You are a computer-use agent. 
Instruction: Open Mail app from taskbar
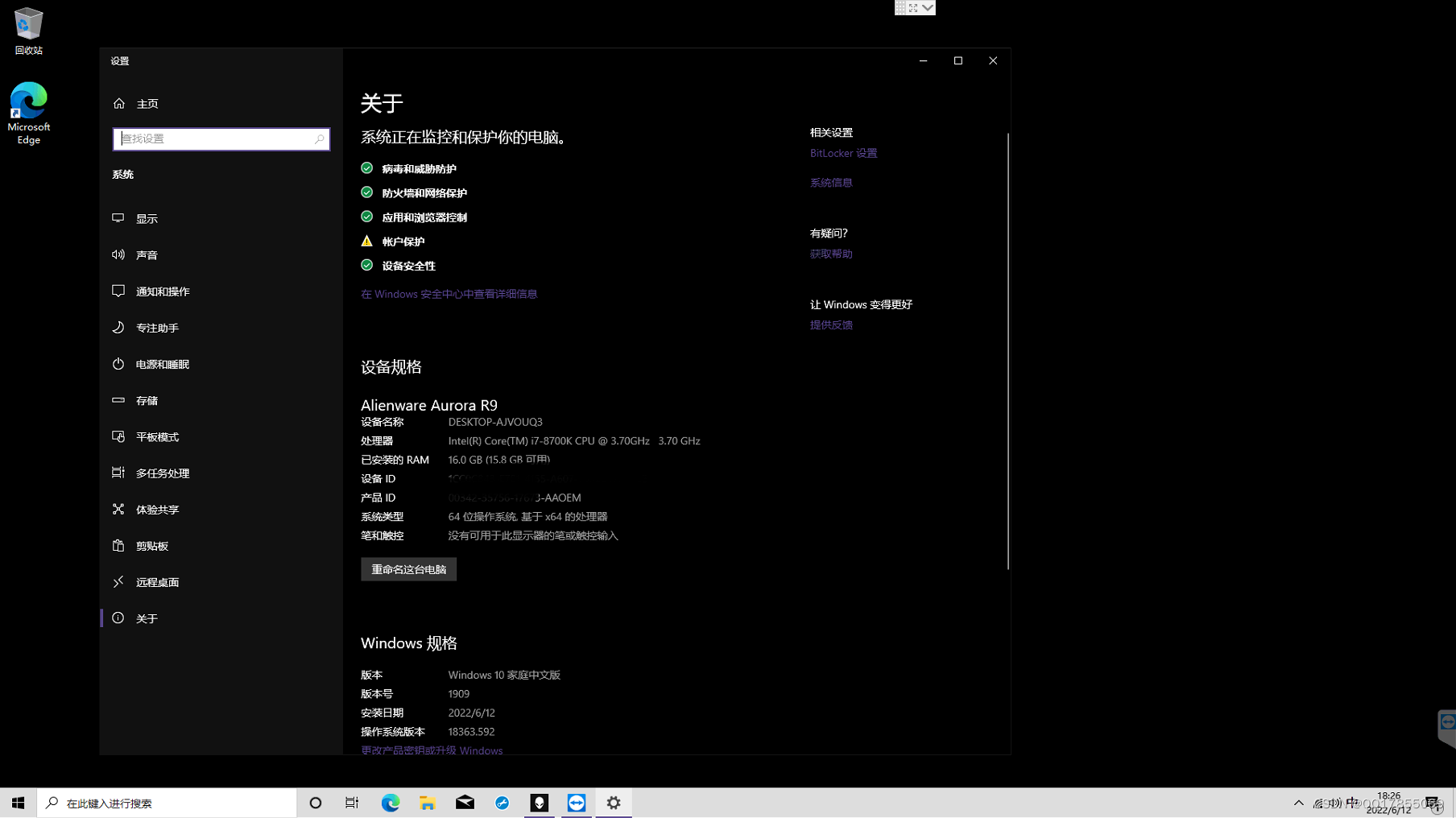tap(465, 803)
